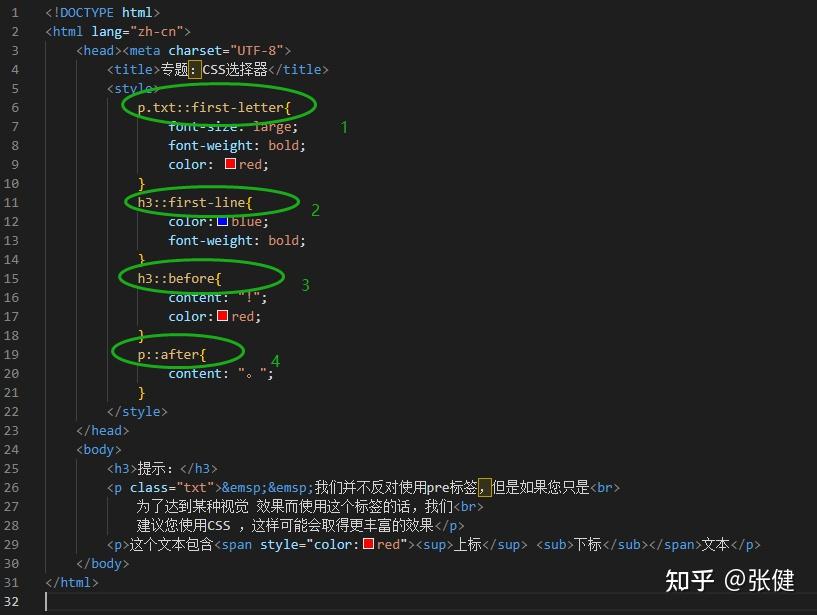Click the closing style tag
This screenshot has width=817, height=615.
coord(137,412)
